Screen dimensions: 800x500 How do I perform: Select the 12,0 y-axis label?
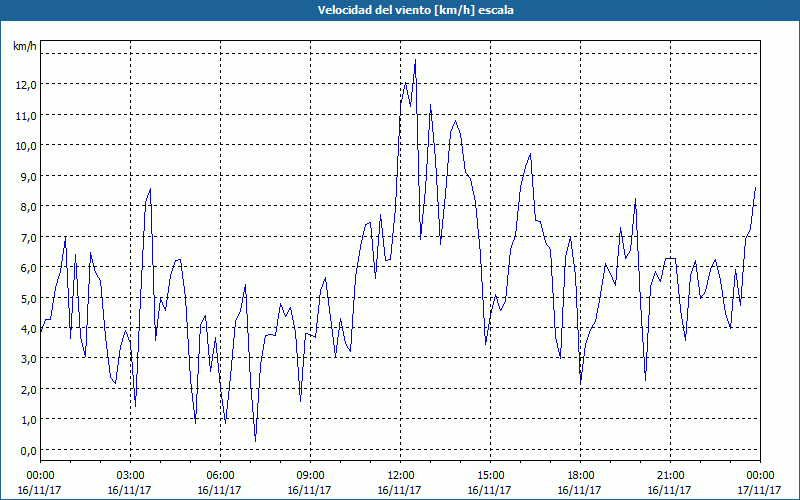click(x=26, y=85)
